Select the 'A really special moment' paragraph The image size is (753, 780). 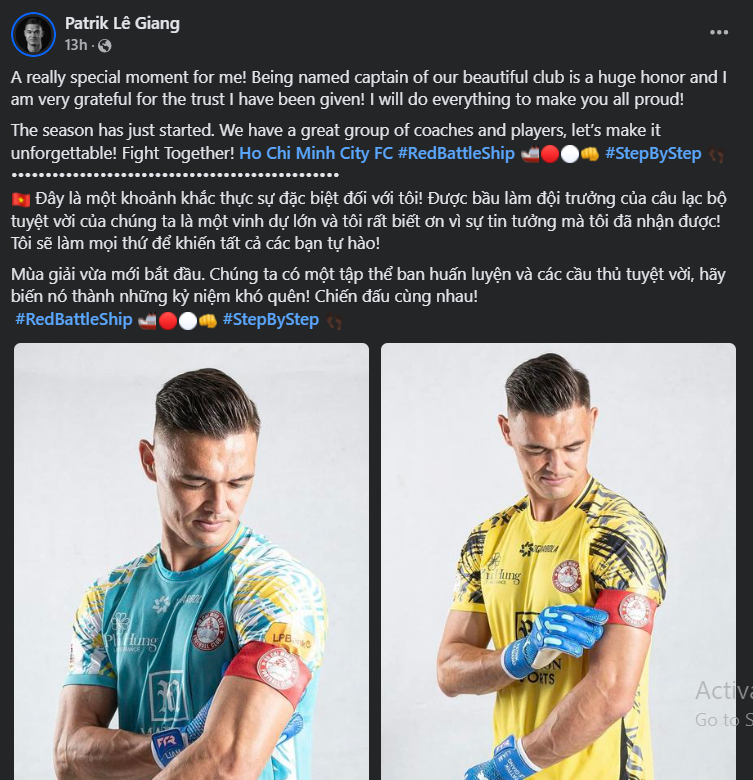(x=369, y=89)
